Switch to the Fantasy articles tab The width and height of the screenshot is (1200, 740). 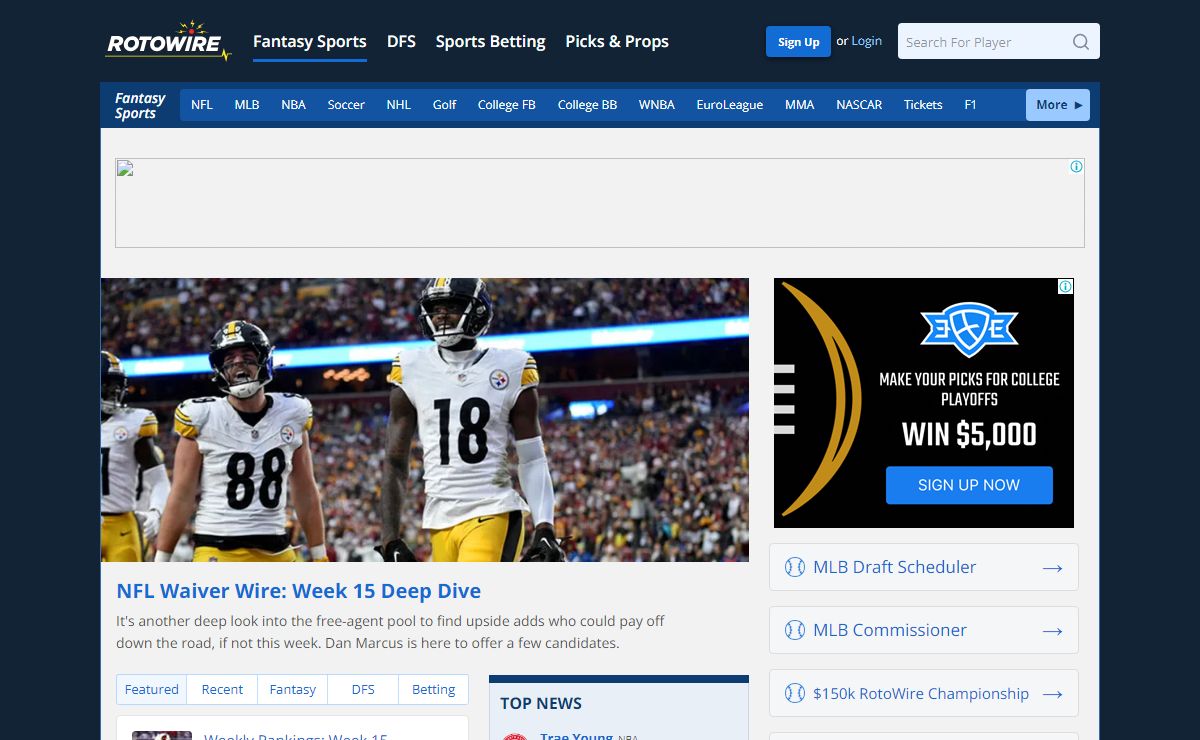[293, 690]
